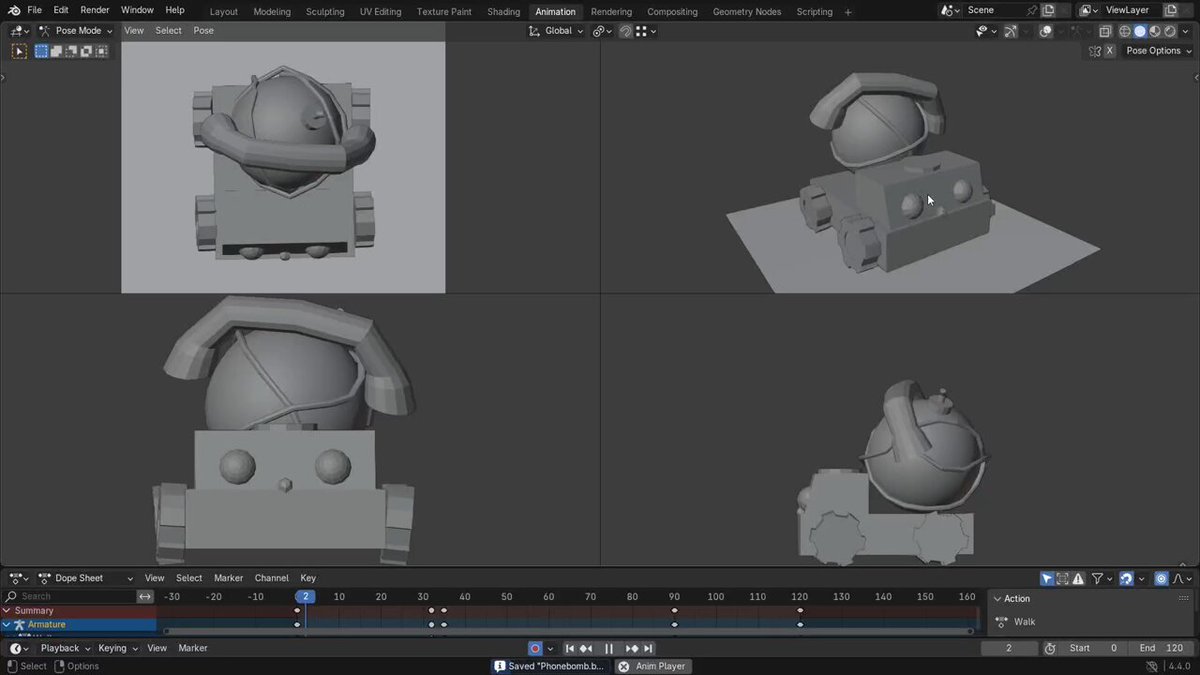
Task: Toggle proportional editing in Dope Sheet
Action: [x=1161, y=578]
